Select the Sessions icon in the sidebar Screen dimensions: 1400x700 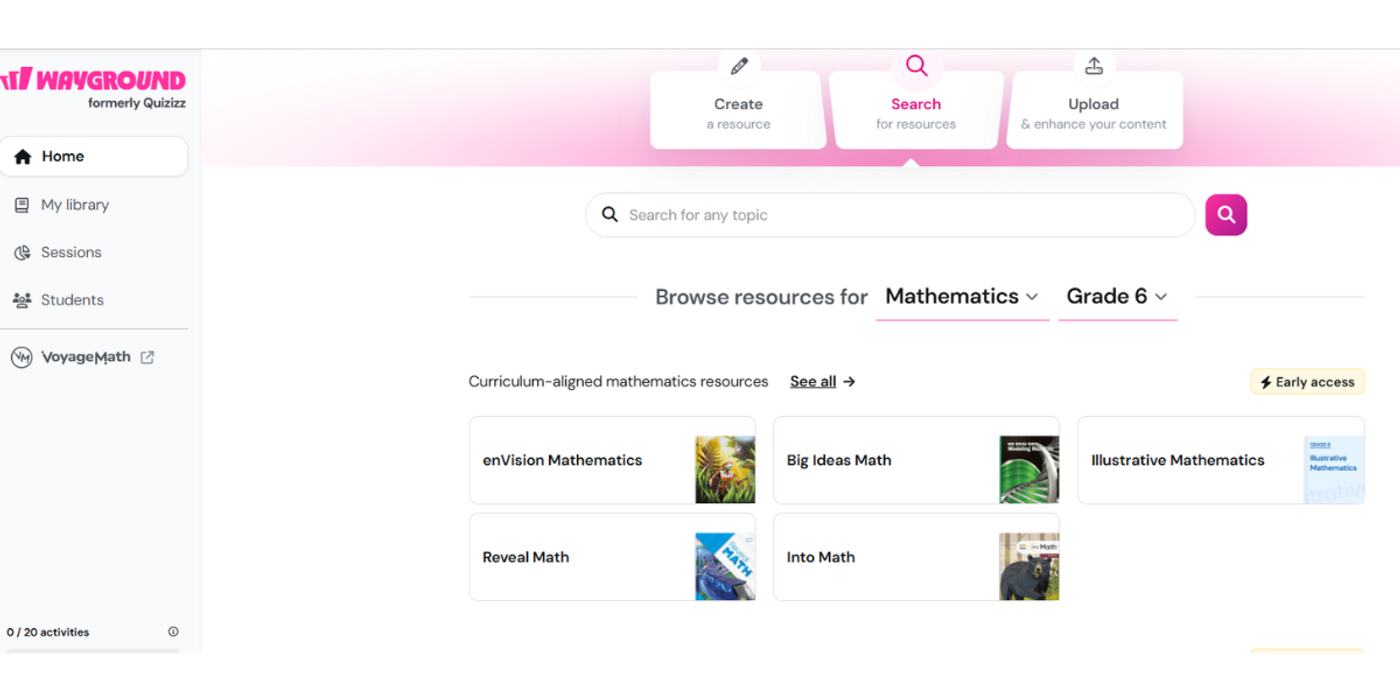pos(22,252)
